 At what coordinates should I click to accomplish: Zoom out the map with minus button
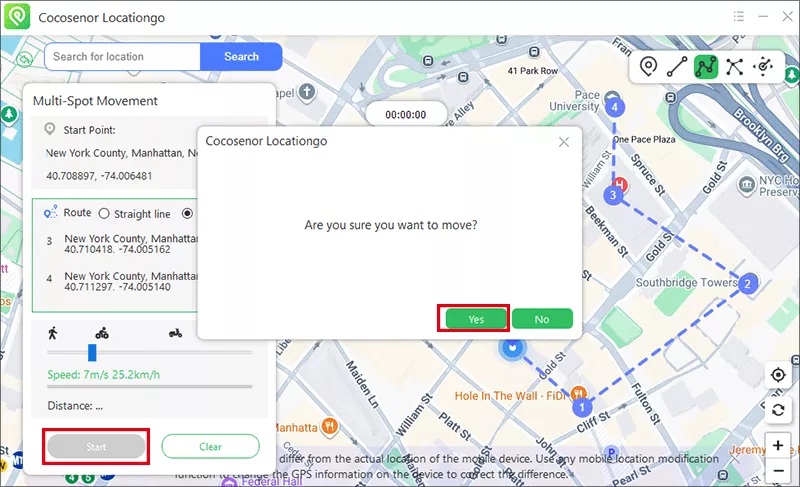778,471
